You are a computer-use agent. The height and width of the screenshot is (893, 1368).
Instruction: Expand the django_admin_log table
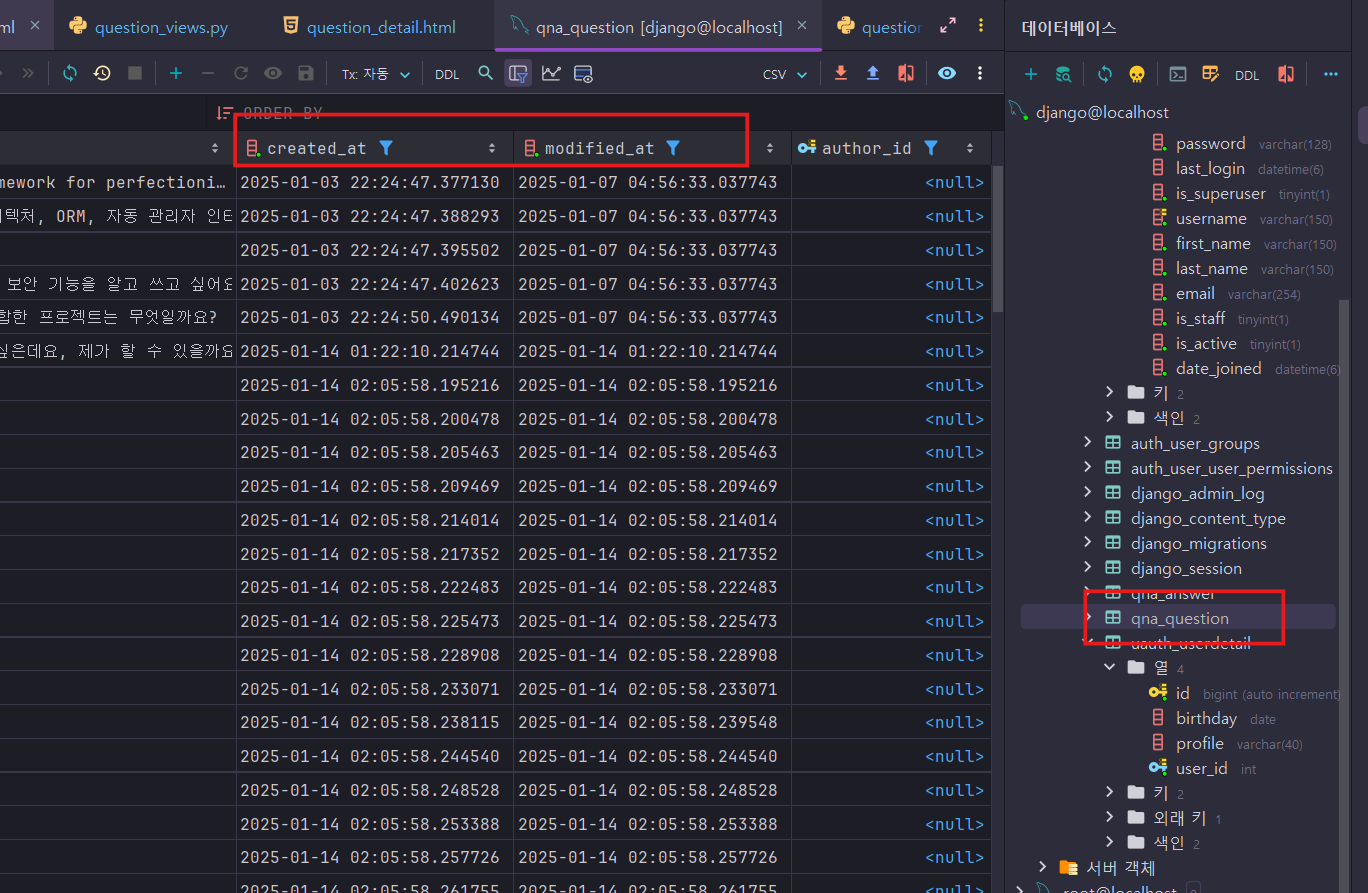1088,492
